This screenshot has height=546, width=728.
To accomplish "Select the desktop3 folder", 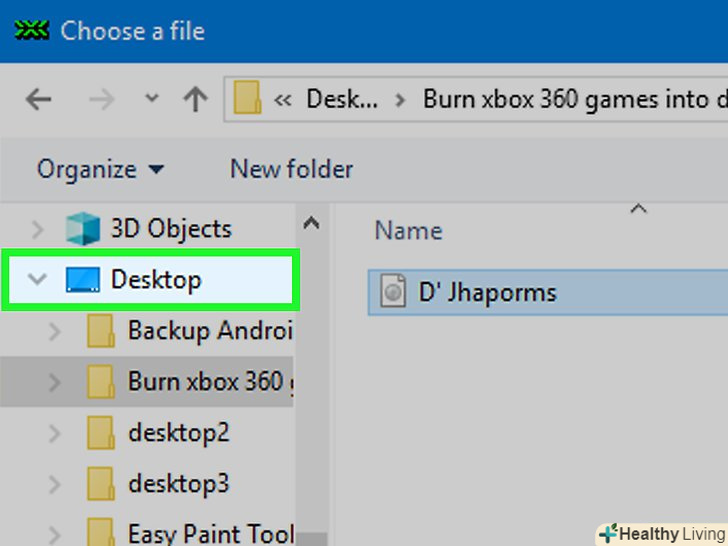I will coord(179,484).
